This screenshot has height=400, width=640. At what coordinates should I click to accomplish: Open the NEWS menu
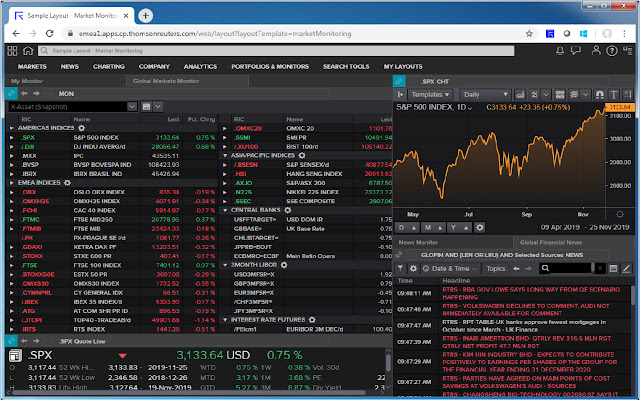click(70, 67)
